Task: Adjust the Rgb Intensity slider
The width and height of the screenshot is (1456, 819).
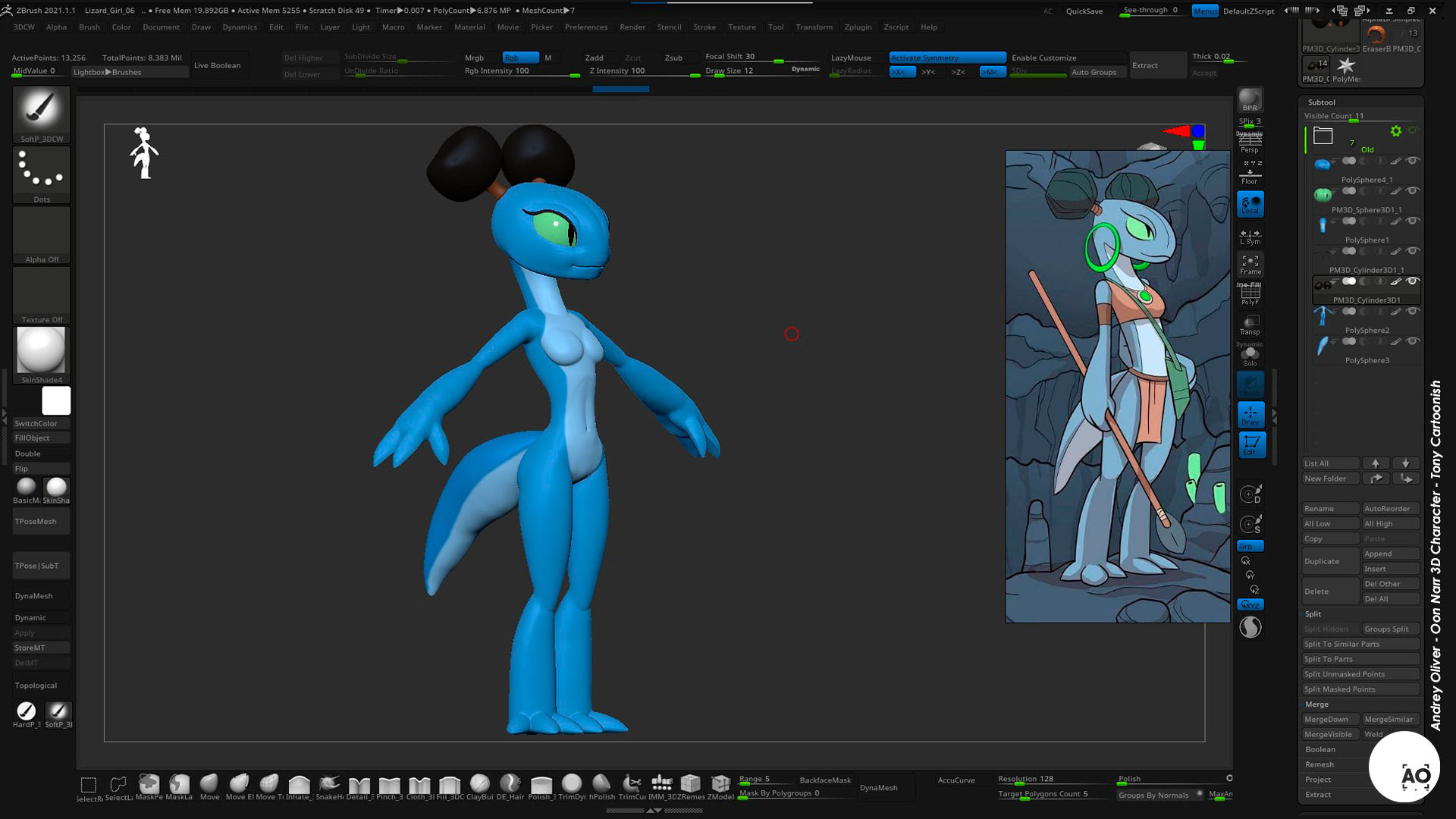Action: [522, 72]
